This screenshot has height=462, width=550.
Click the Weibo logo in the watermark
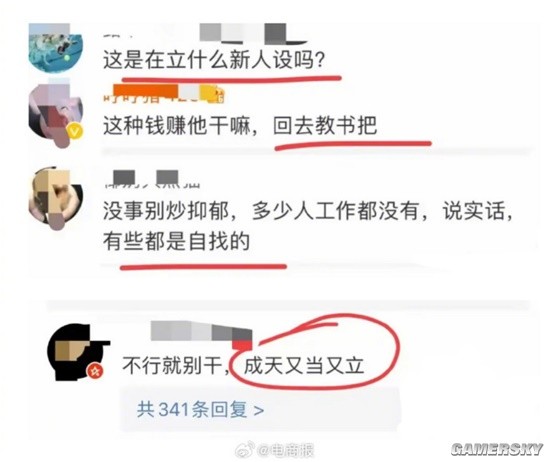point(244,449)
